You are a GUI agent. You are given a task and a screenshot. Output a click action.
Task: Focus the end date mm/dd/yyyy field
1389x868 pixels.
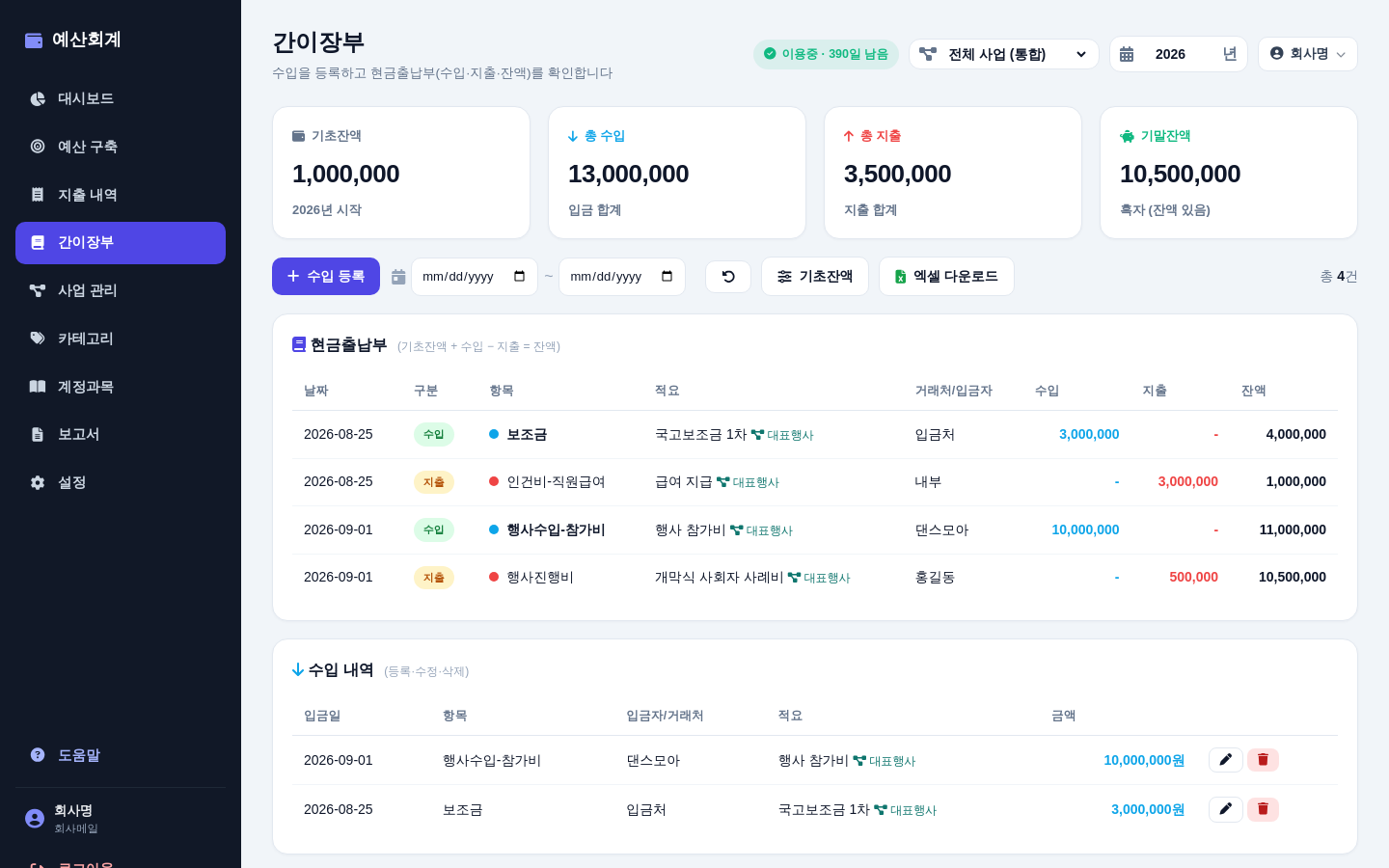(x=622, y=277)
